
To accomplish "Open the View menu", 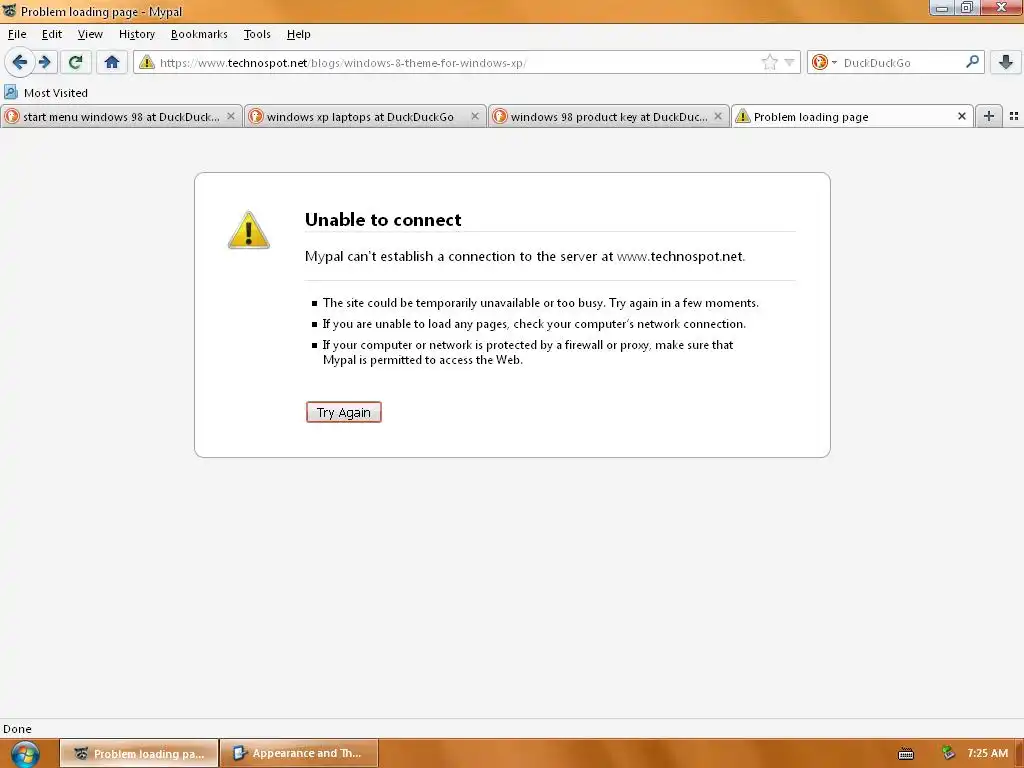I will [90, 34].
